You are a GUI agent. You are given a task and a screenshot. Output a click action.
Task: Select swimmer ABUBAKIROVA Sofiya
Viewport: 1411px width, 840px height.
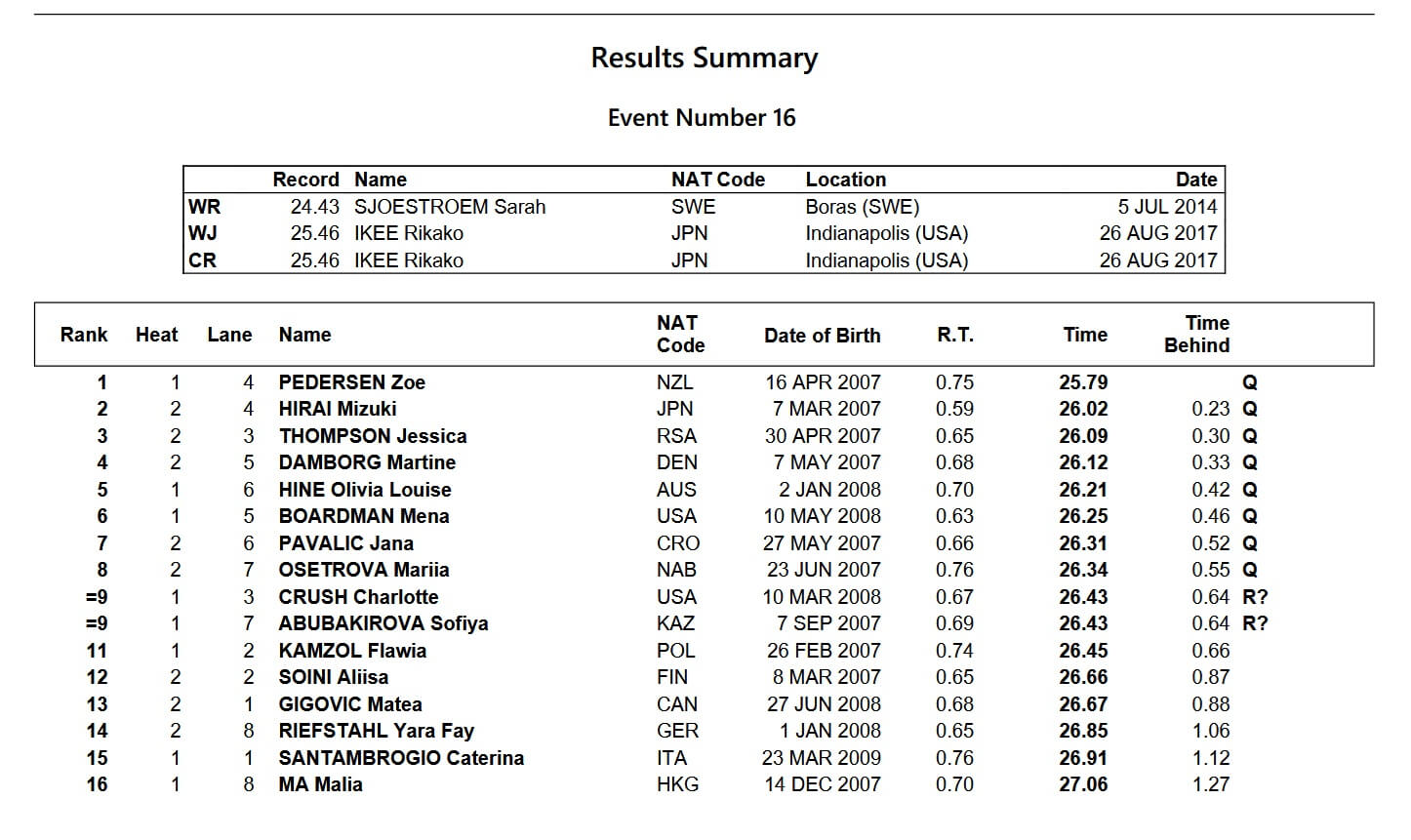click(x=383, y=623)
